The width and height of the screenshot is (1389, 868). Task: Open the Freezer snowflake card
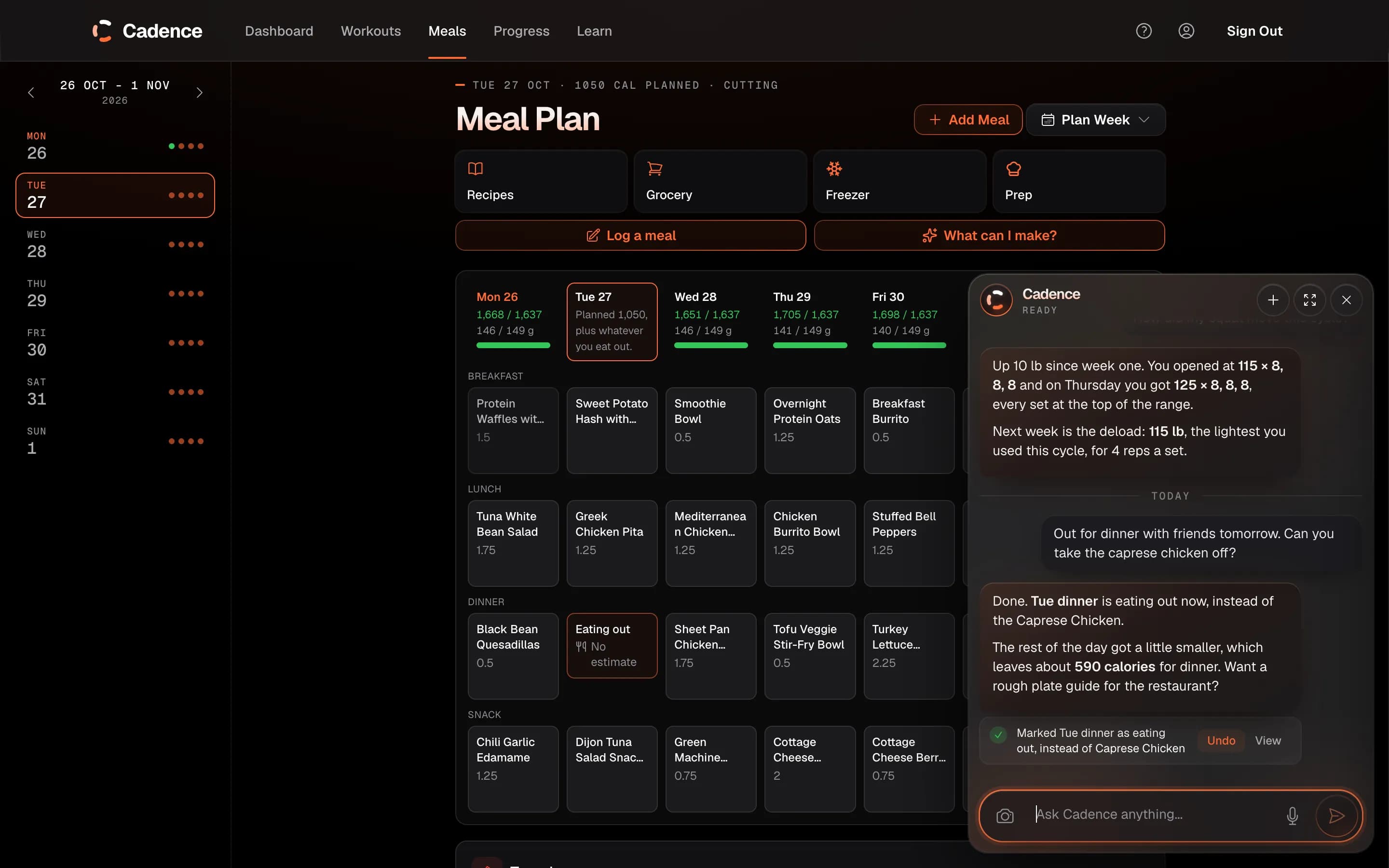tap(899, 181)
